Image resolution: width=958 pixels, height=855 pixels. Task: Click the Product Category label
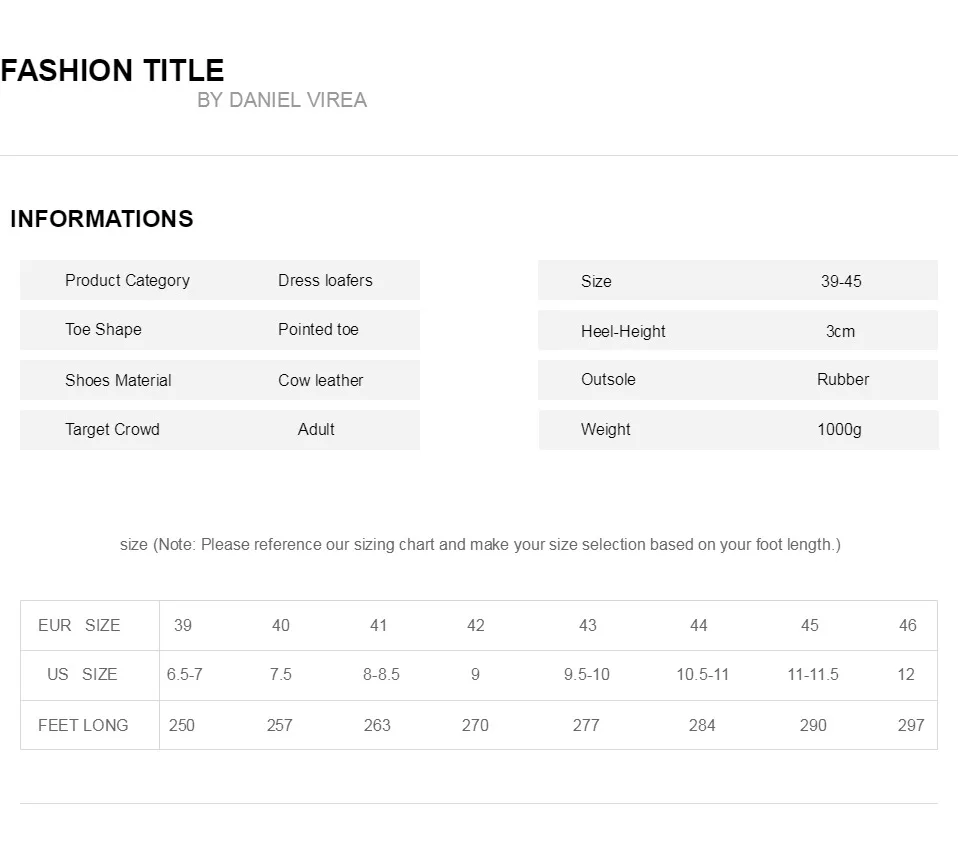[127, 280]
